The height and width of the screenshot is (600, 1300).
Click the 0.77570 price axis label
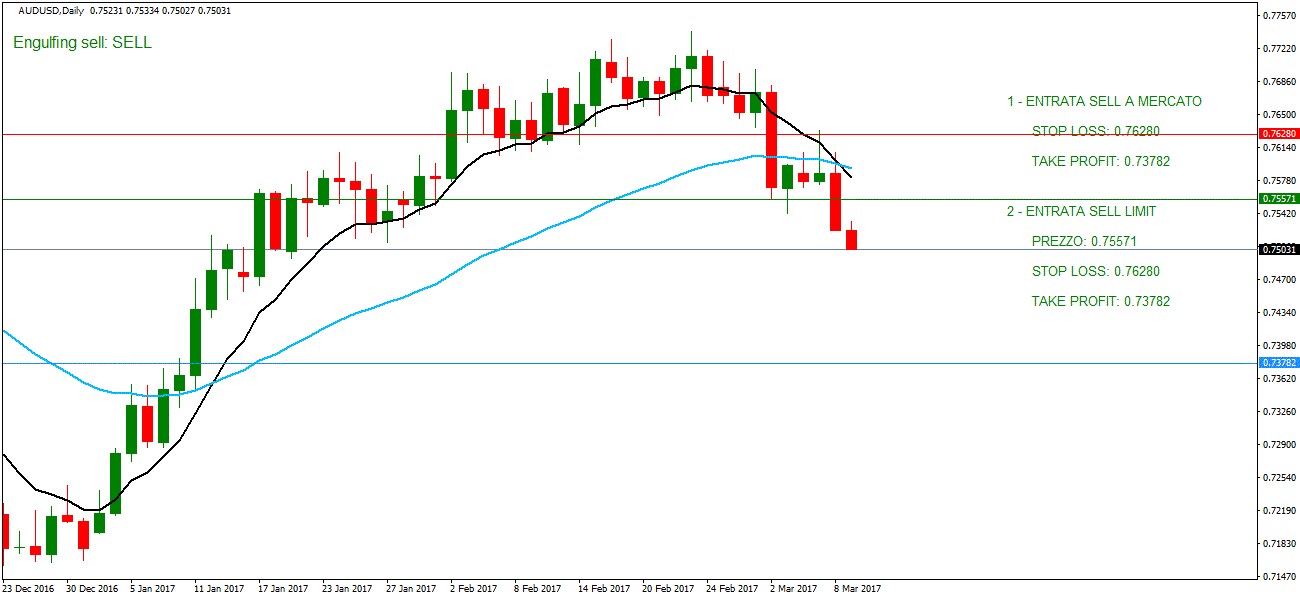(x=1279, y=15)
